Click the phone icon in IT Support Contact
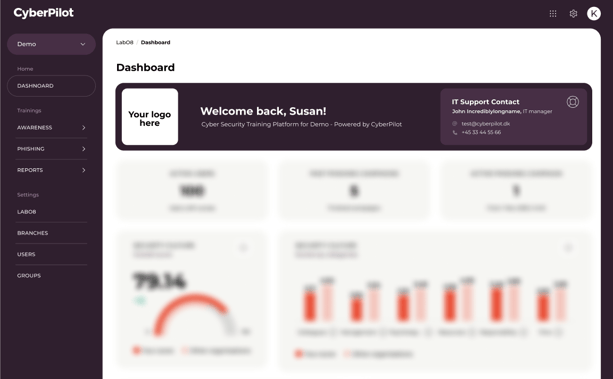This screenshot has width=613, height=379. (455, 132)
